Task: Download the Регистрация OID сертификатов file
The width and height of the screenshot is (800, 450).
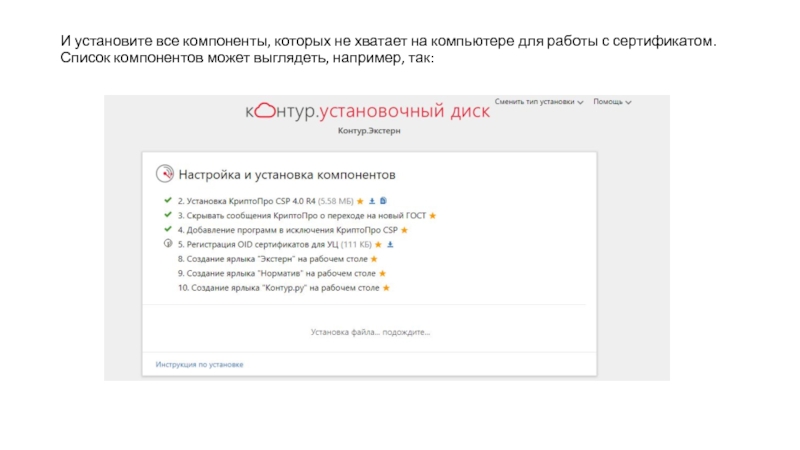Action: click(x=390, y=244)
